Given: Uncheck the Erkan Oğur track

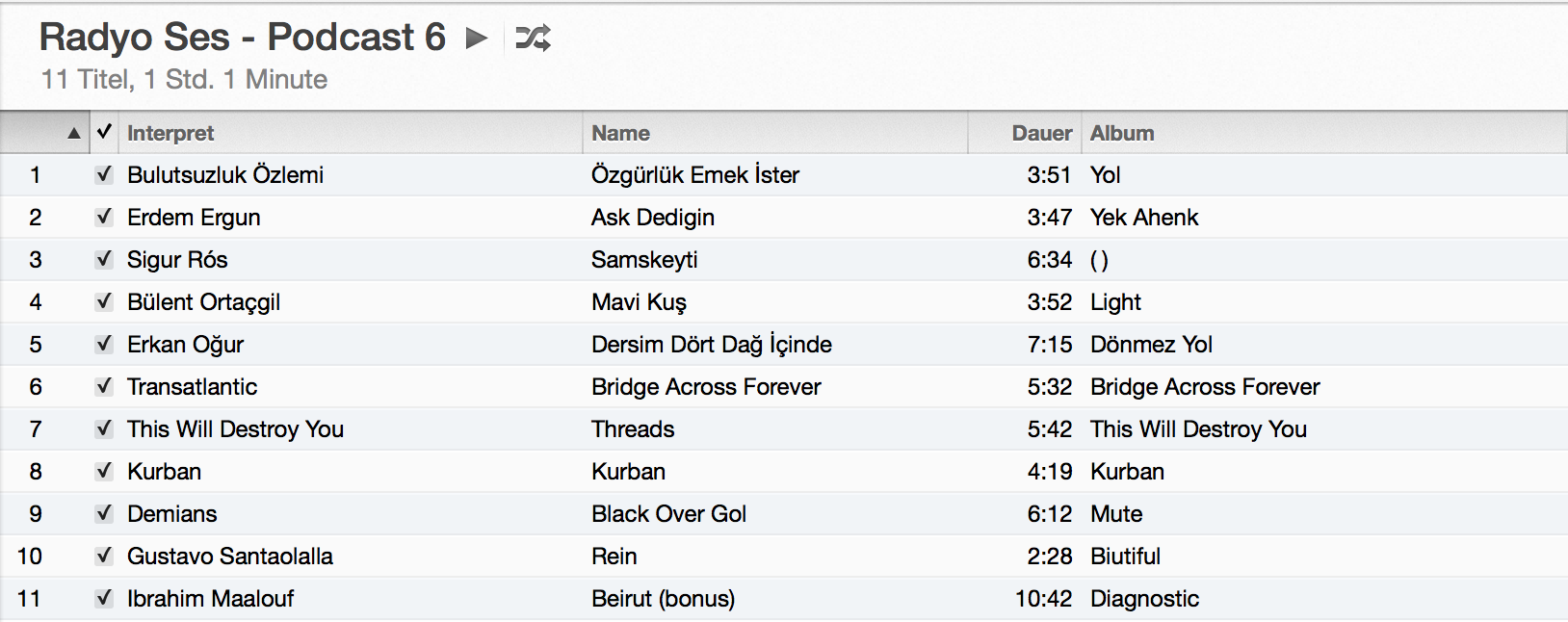Looking at the screenshot, I should [104, 344].
